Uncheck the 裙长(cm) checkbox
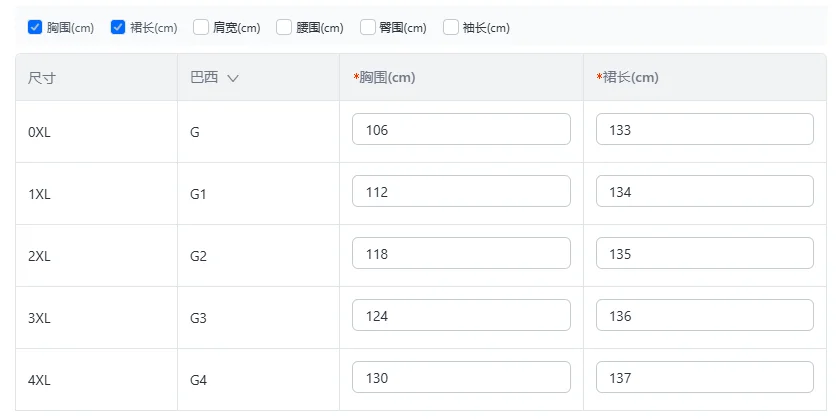836x419 pixels. pos(118,28)
